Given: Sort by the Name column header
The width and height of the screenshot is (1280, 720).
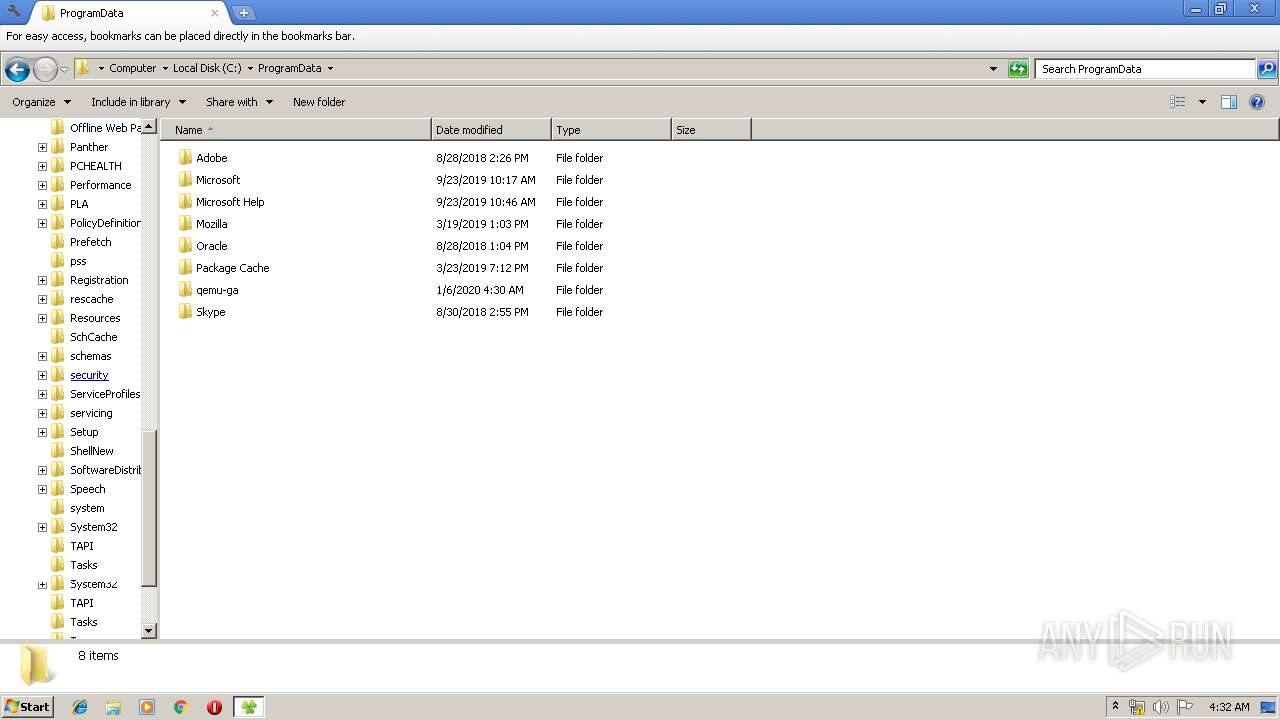Looking at the screenshot, I should 296,130.
